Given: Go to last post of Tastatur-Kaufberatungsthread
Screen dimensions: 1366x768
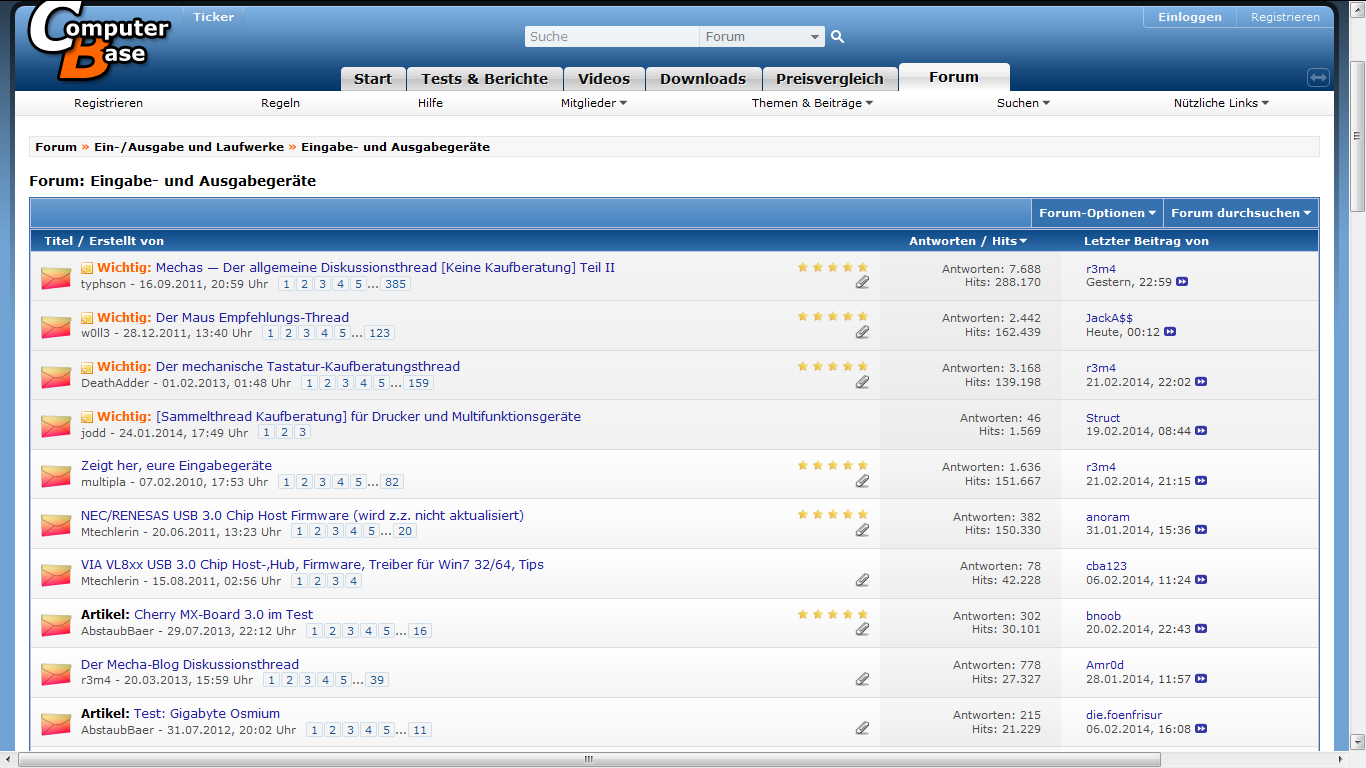Looking at the screenshot, I should (1201, 382).
